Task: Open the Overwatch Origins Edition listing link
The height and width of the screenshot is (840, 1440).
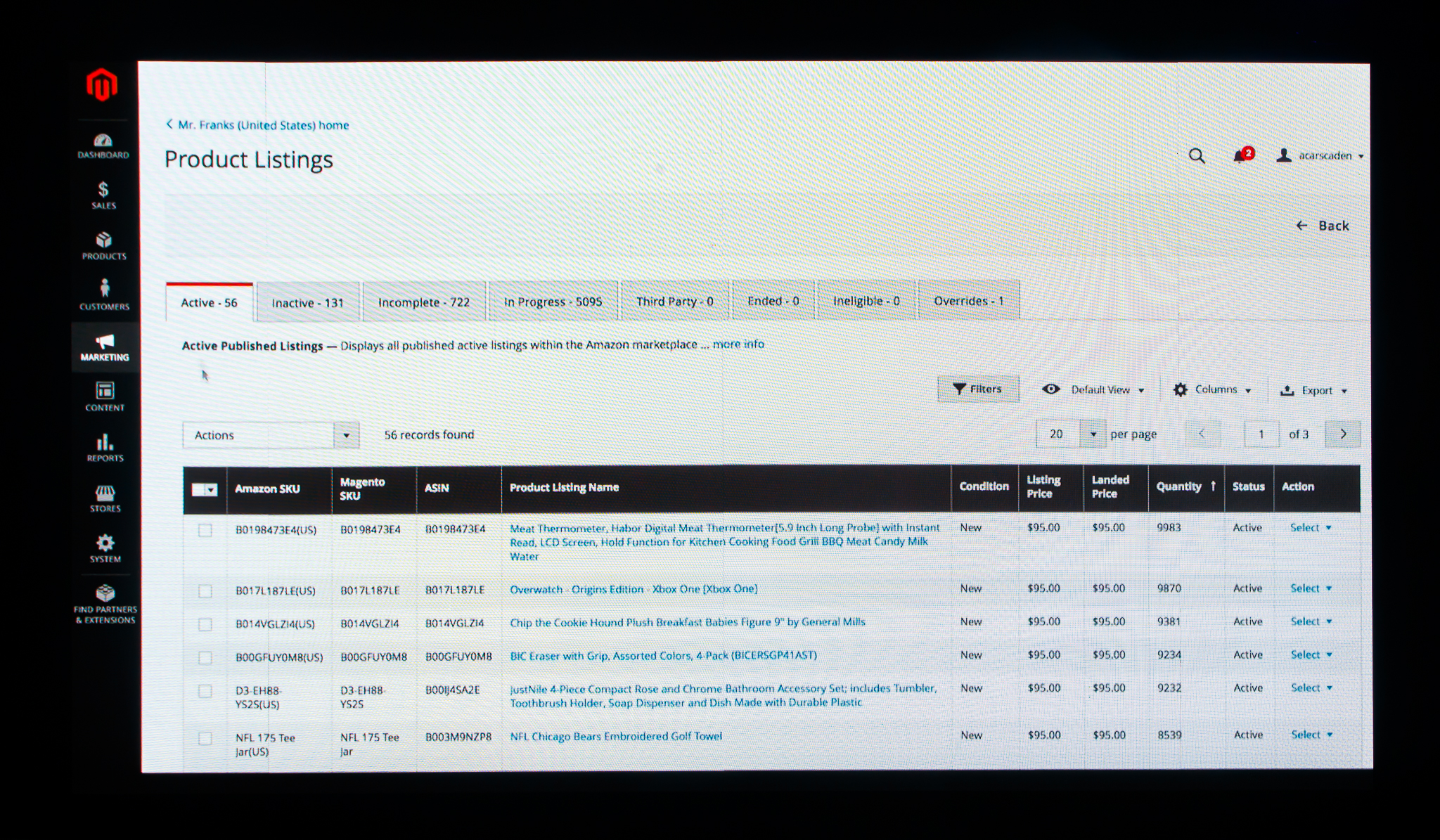Action: pyautogui.click(x=634, y=589)
